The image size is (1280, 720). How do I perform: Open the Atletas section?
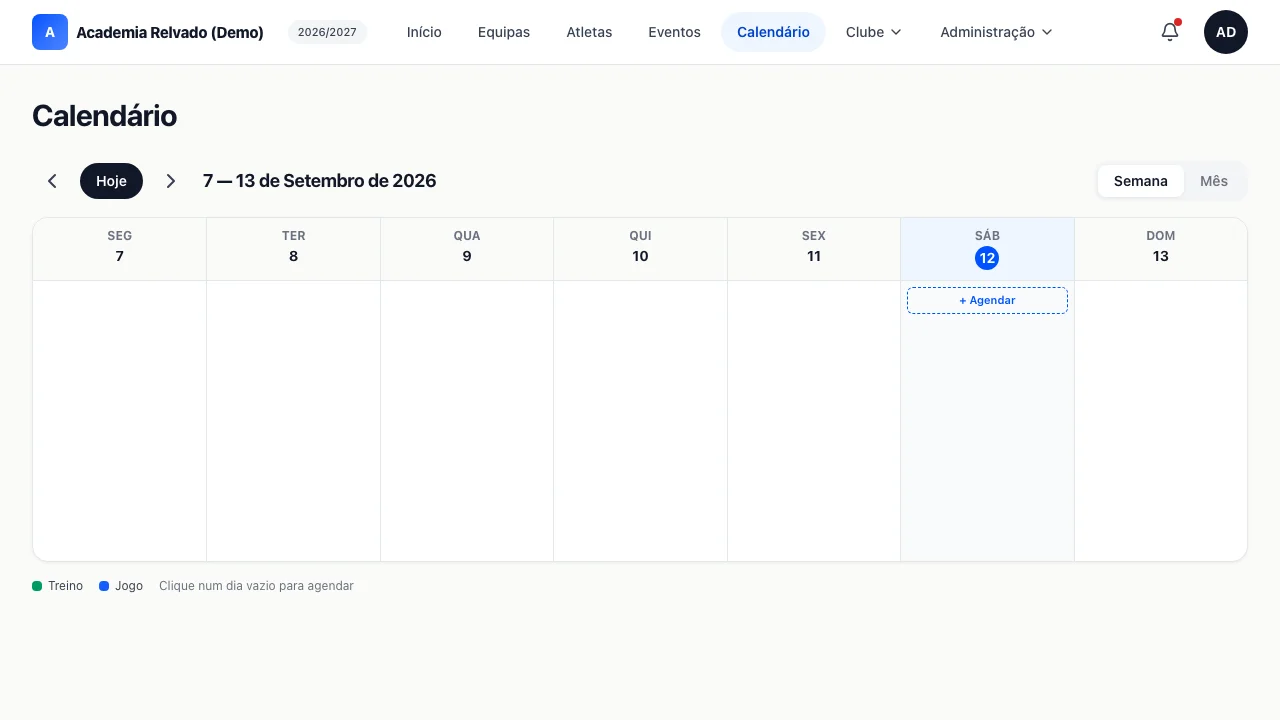(x=589, y=32)
